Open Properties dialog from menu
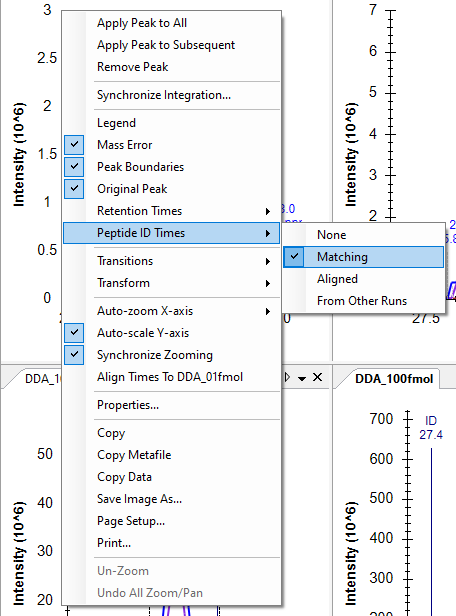The height and width of the screenshot is (616, 456). [x=171, y=405]
